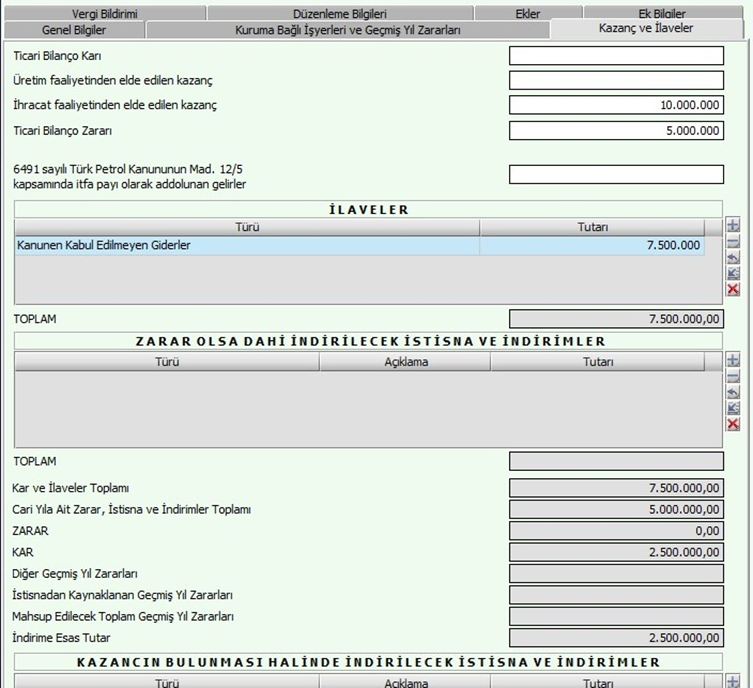Click the Açıklama column header in ZARAR OLSA DAHİ table
Image resolution: width=753 pixels, height=688 pixels.
tap(405, 362)
